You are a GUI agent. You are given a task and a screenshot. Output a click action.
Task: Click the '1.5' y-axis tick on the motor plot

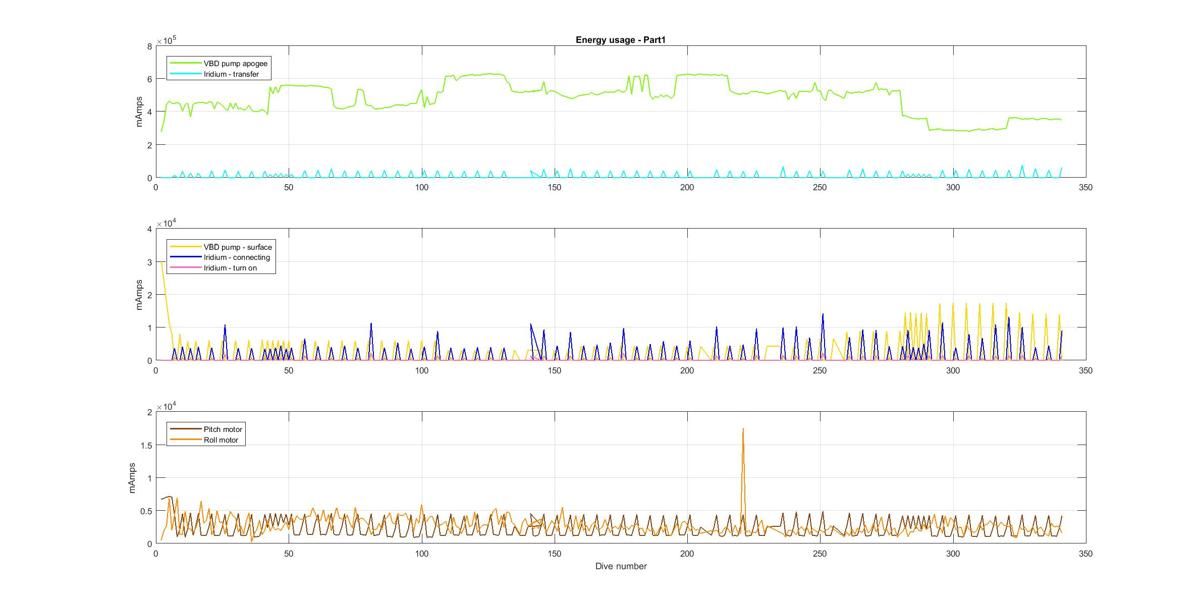click(x=146, y=445)
